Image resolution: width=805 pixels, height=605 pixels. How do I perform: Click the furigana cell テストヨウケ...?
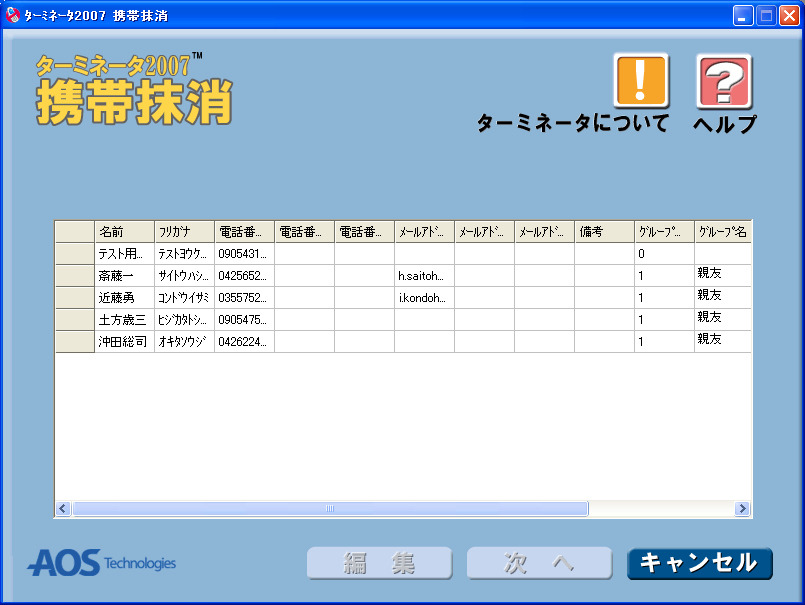[x=184, y=254]
